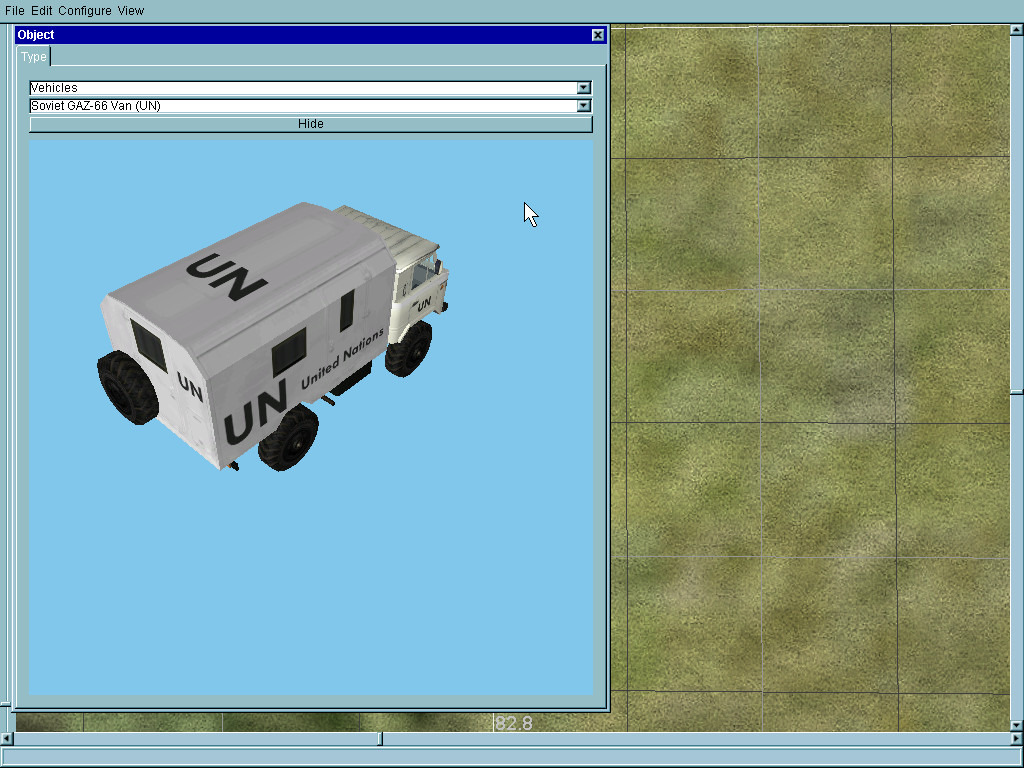Click the 82.8 coordinate label
Viewport: 1024px width, 768px height.
coord(514,723)
